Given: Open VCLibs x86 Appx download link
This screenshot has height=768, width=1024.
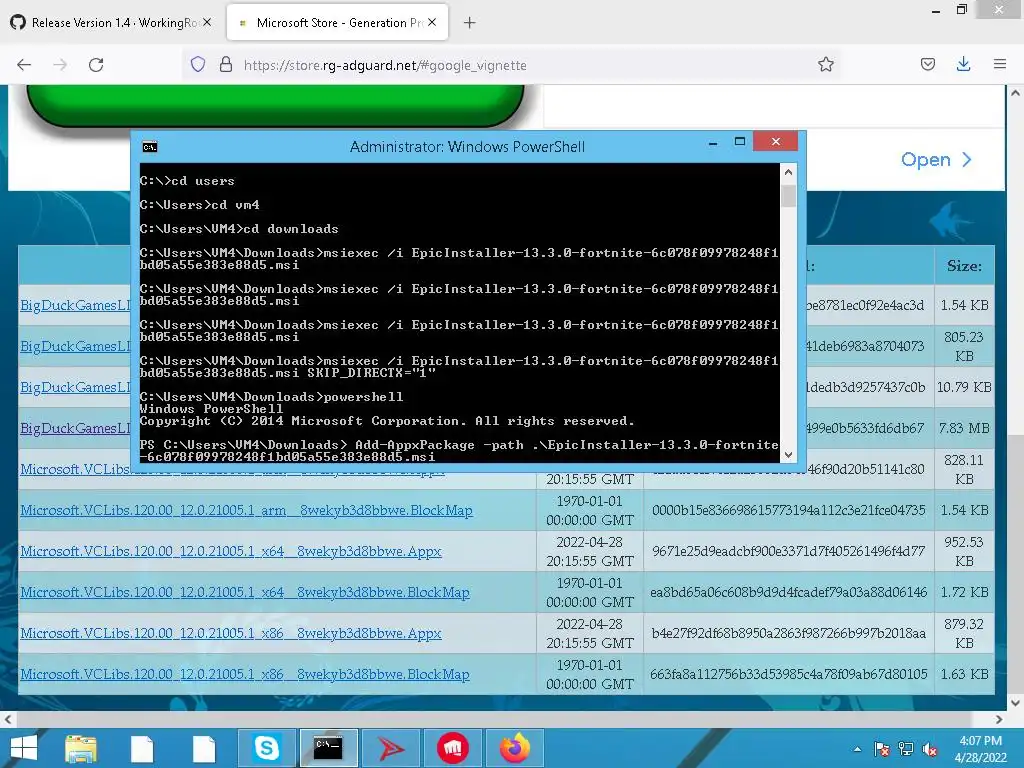Looking at the screenshot, I should tap(231, 633).
